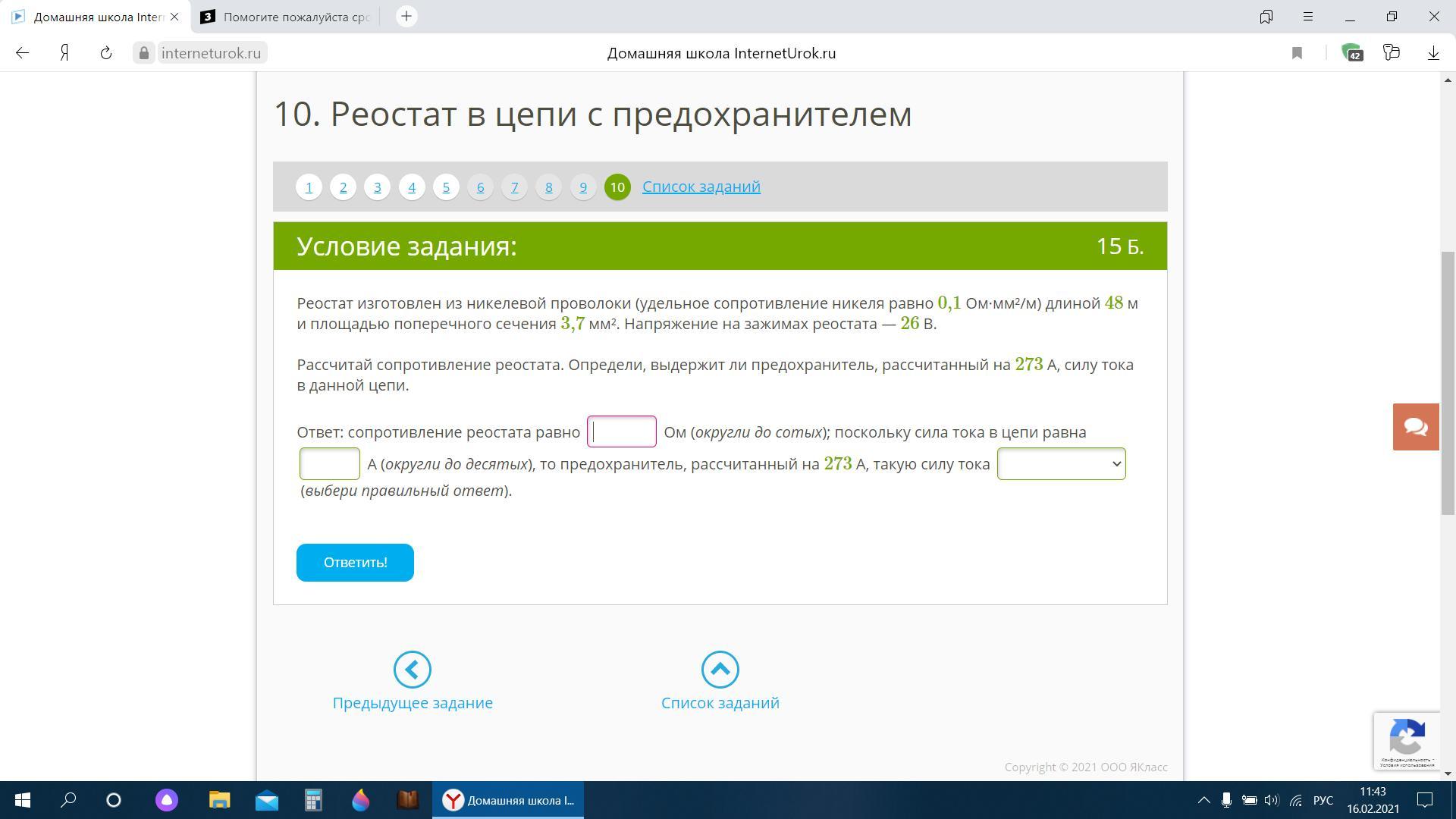Switch to the Помогите пожалуйста tab
The image size is (1456, 819).
[287, 17]
